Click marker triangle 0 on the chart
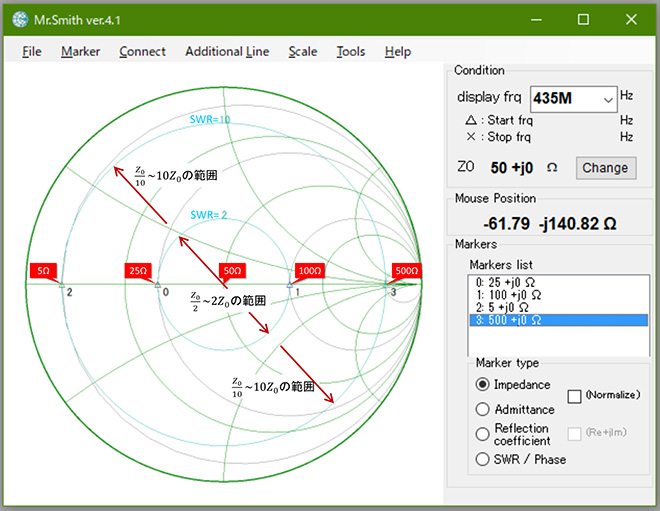This screenshot has height=511, width=660. click(x=158, y=285)
